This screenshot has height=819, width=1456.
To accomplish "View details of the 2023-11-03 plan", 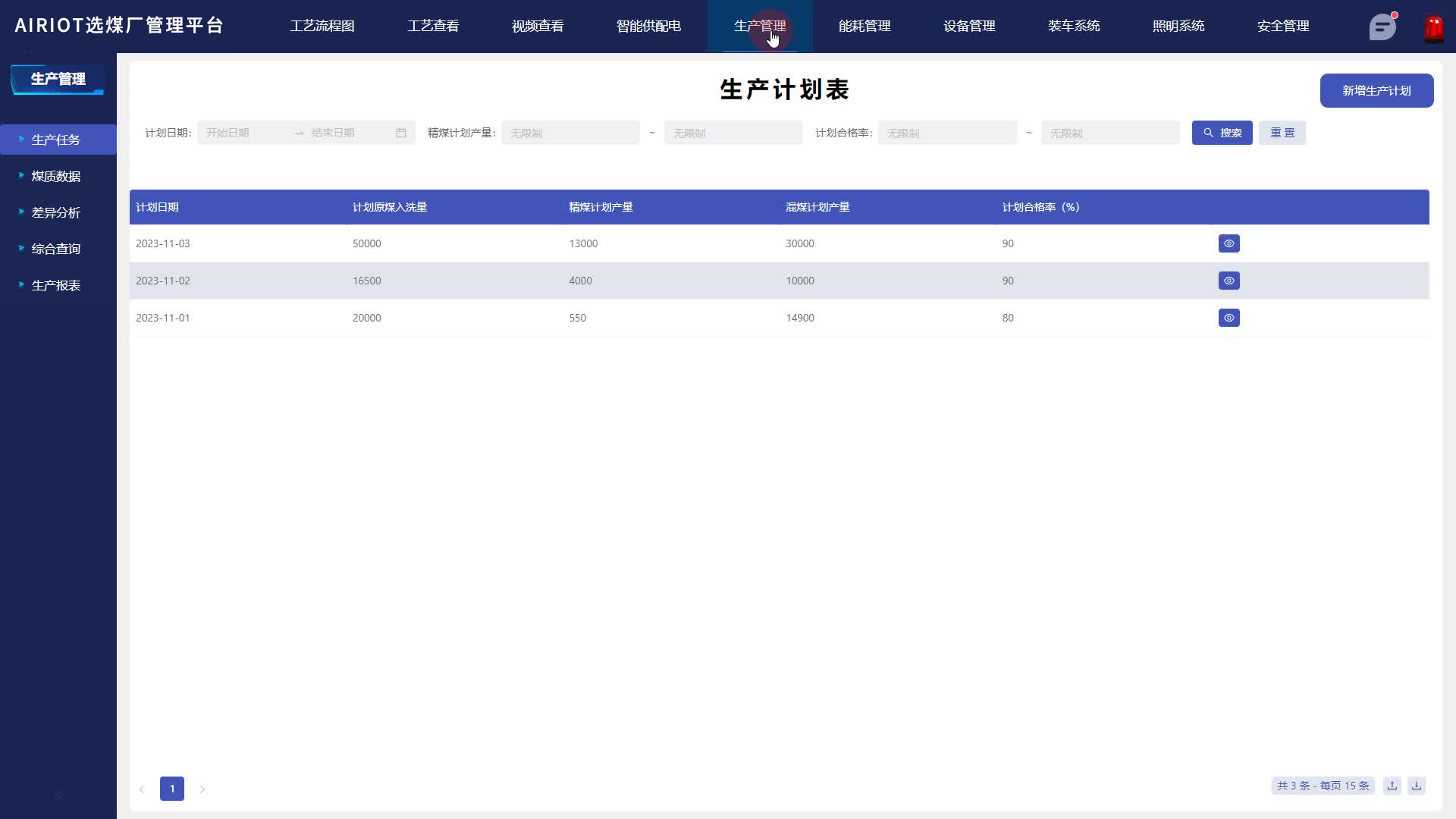I will [x=1228, y=243].
